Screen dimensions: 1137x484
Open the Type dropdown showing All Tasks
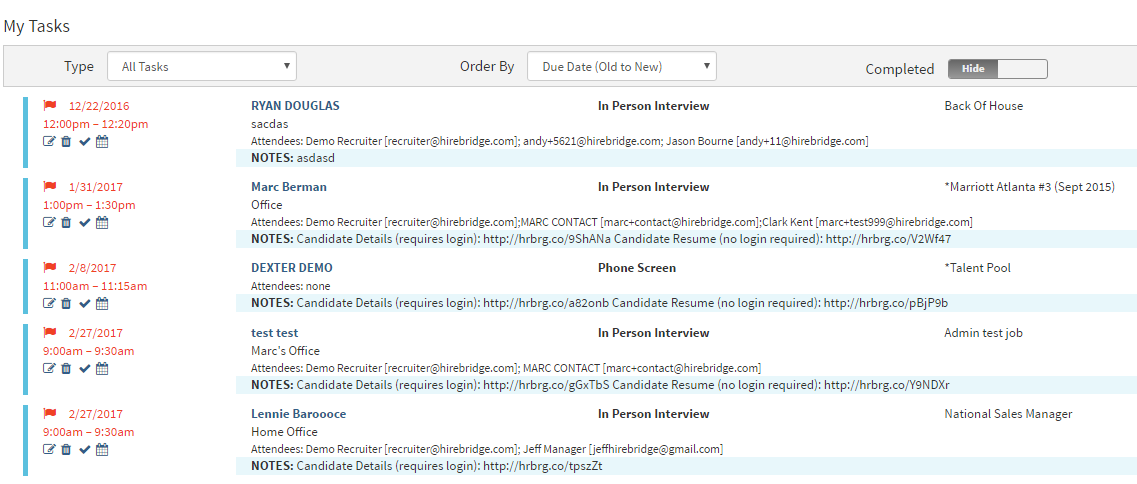(201, 67)
